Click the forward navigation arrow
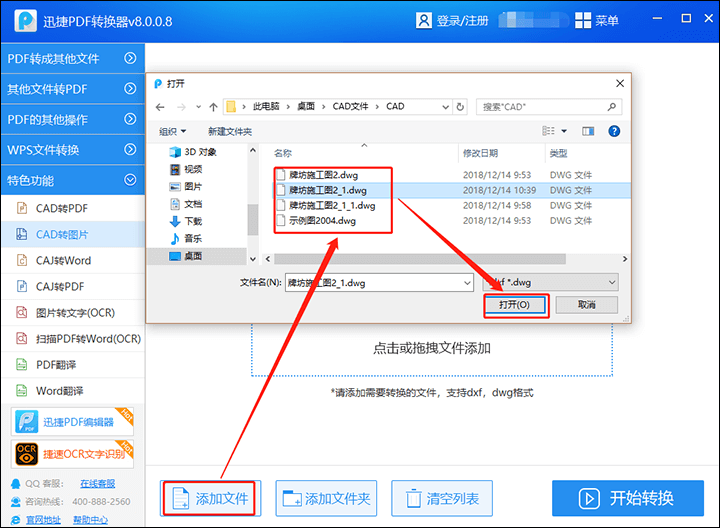The image size is (720, 528). (x=181, y=107)
